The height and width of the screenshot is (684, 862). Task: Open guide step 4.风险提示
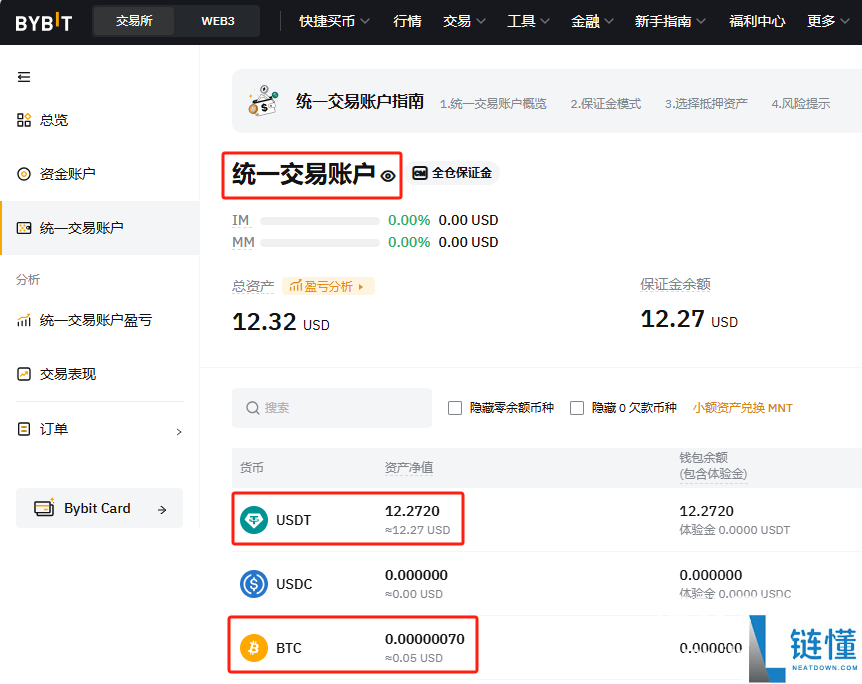click(x=800, y=103)
